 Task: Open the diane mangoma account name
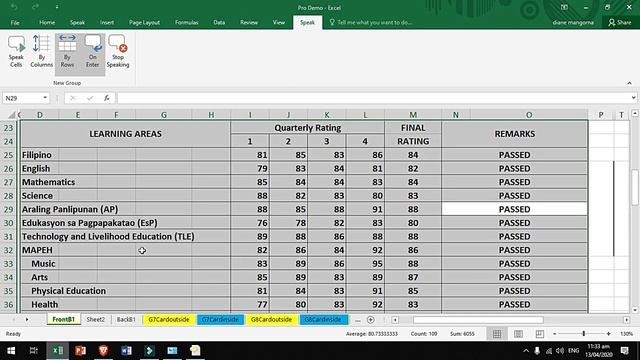pyautogui.click(x=573, y=22)
